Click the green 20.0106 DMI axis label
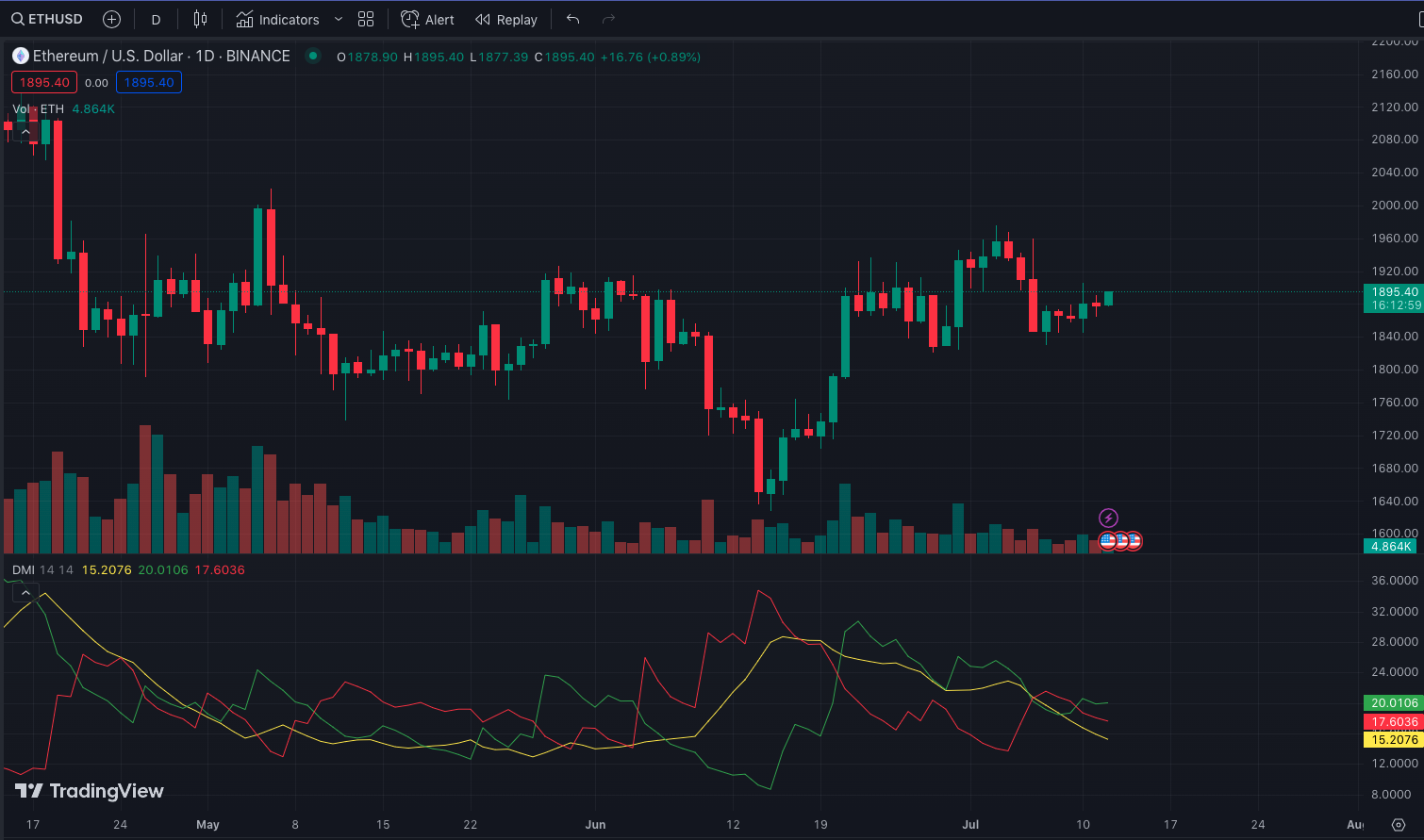The width and height of the screenshot is (1424, 840). coord(1394,703)
